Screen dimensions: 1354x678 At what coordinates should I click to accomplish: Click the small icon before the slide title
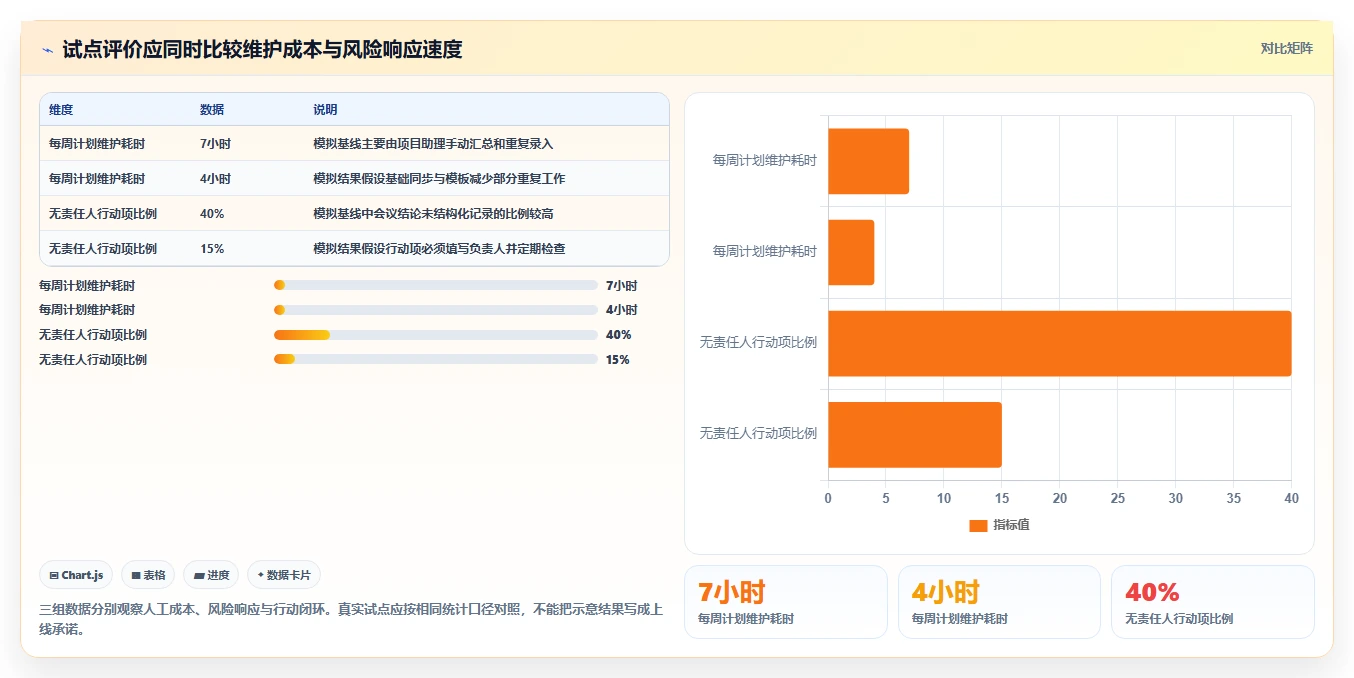(x=47, y=50)
